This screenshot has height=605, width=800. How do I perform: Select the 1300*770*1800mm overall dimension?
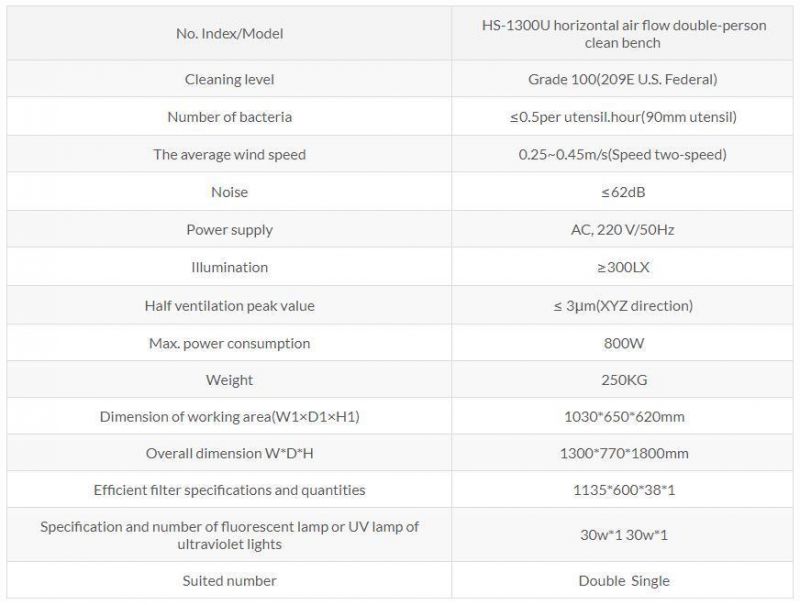[x=623, y=453]
